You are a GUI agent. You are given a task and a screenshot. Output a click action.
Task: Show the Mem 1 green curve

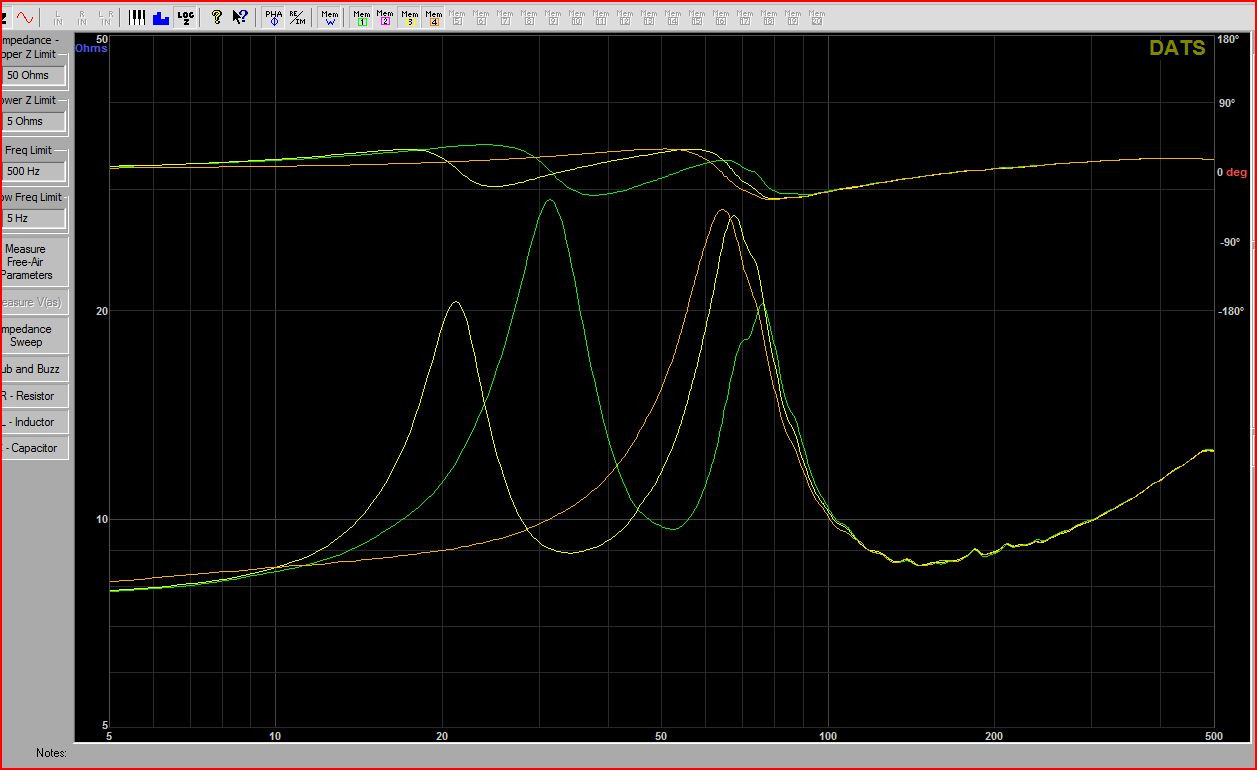click(361, 17)
